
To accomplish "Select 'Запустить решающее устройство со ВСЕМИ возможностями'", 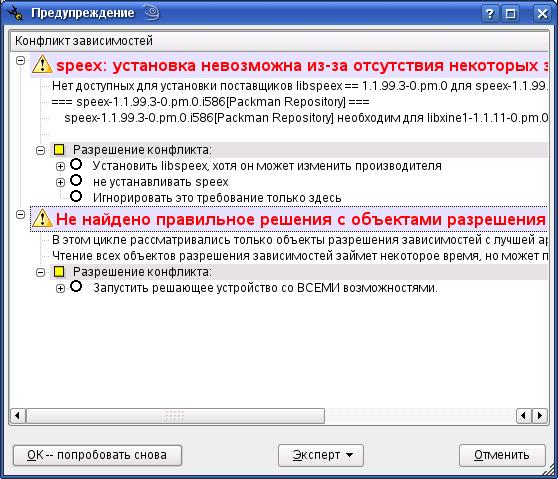I will [x=76, y=286].
